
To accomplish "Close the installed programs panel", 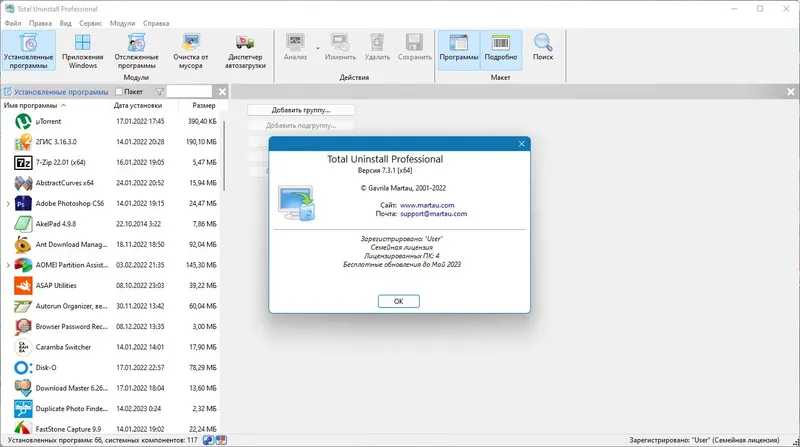I will click(222, 92).
